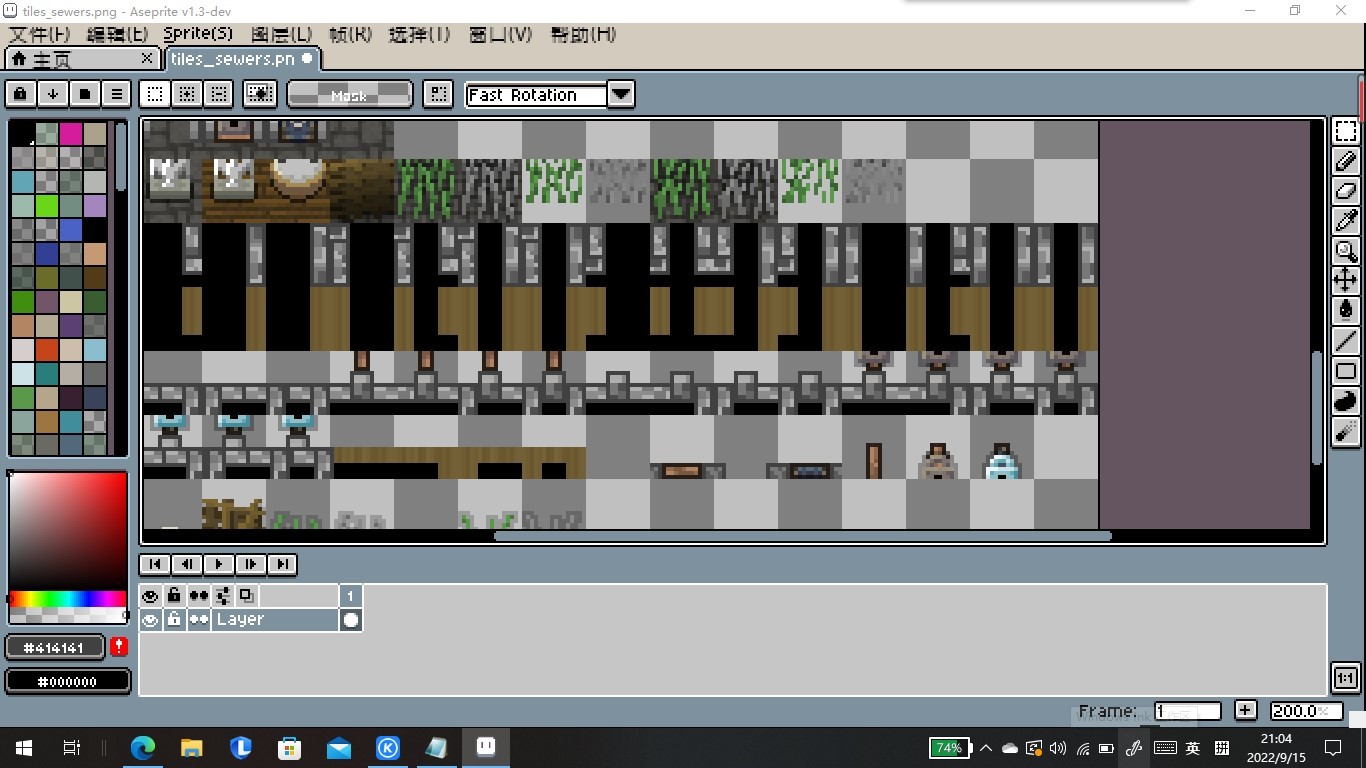Click the Frame number input field
1366x768 pixels.
[x=1187, y=711]
